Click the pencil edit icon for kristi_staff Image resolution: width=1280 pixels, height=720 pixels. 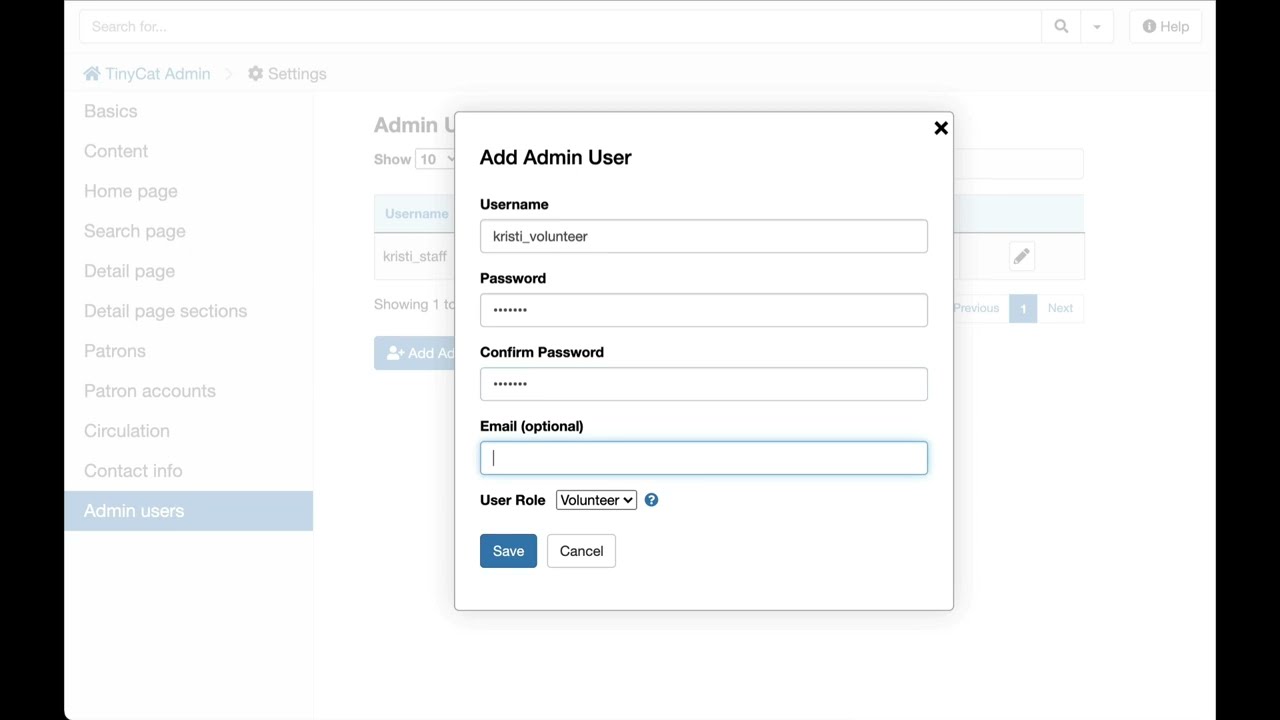click(x=1021, y=257)
